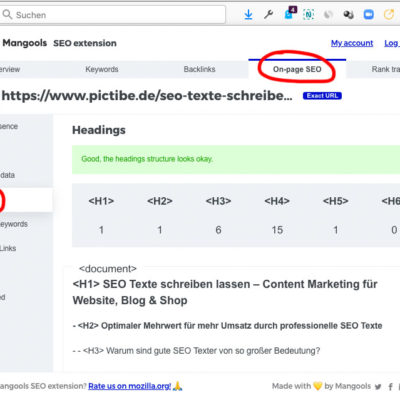Select the Links sidebar item
Image resolution: width=400 pixels, height=400 pixels.
8,248
